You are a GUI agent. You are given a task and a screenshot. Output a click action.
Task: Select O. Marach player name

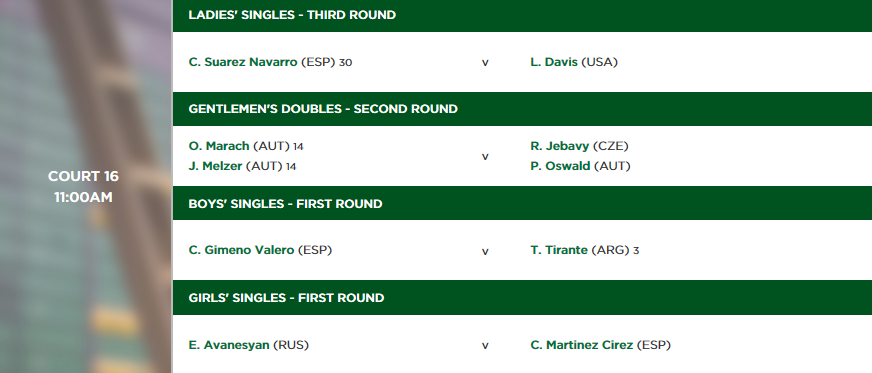coord(219,146)
